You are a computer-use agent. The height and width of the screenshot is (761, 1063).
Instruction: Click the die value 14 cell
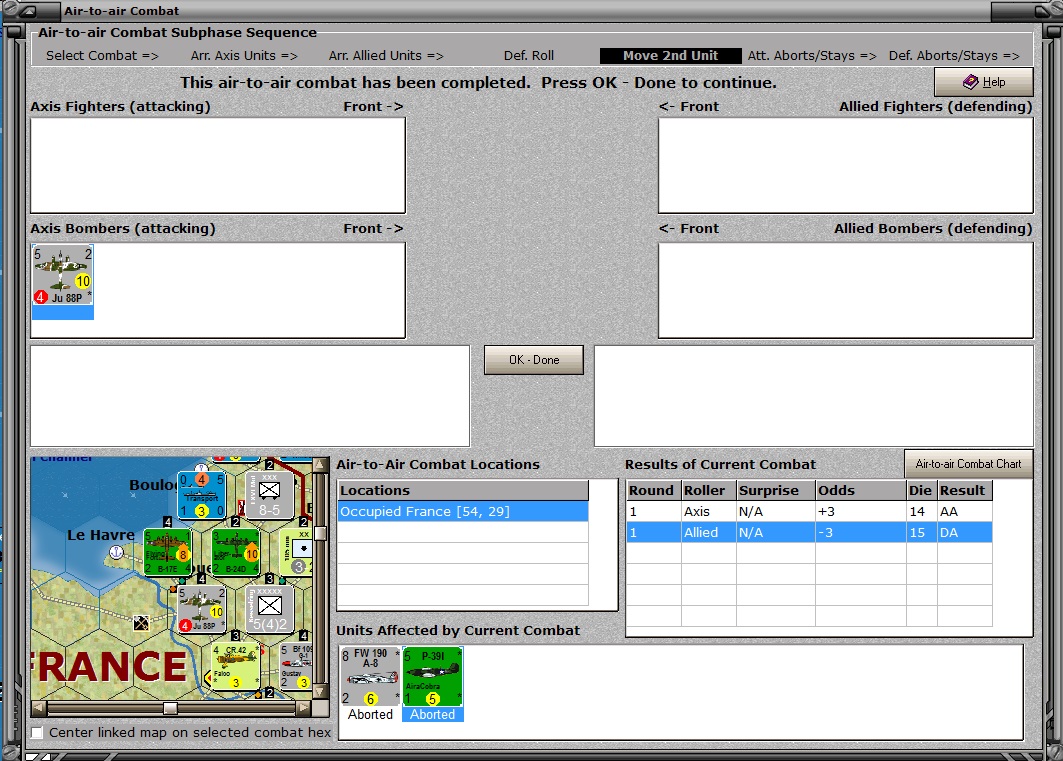click(921, 512)
